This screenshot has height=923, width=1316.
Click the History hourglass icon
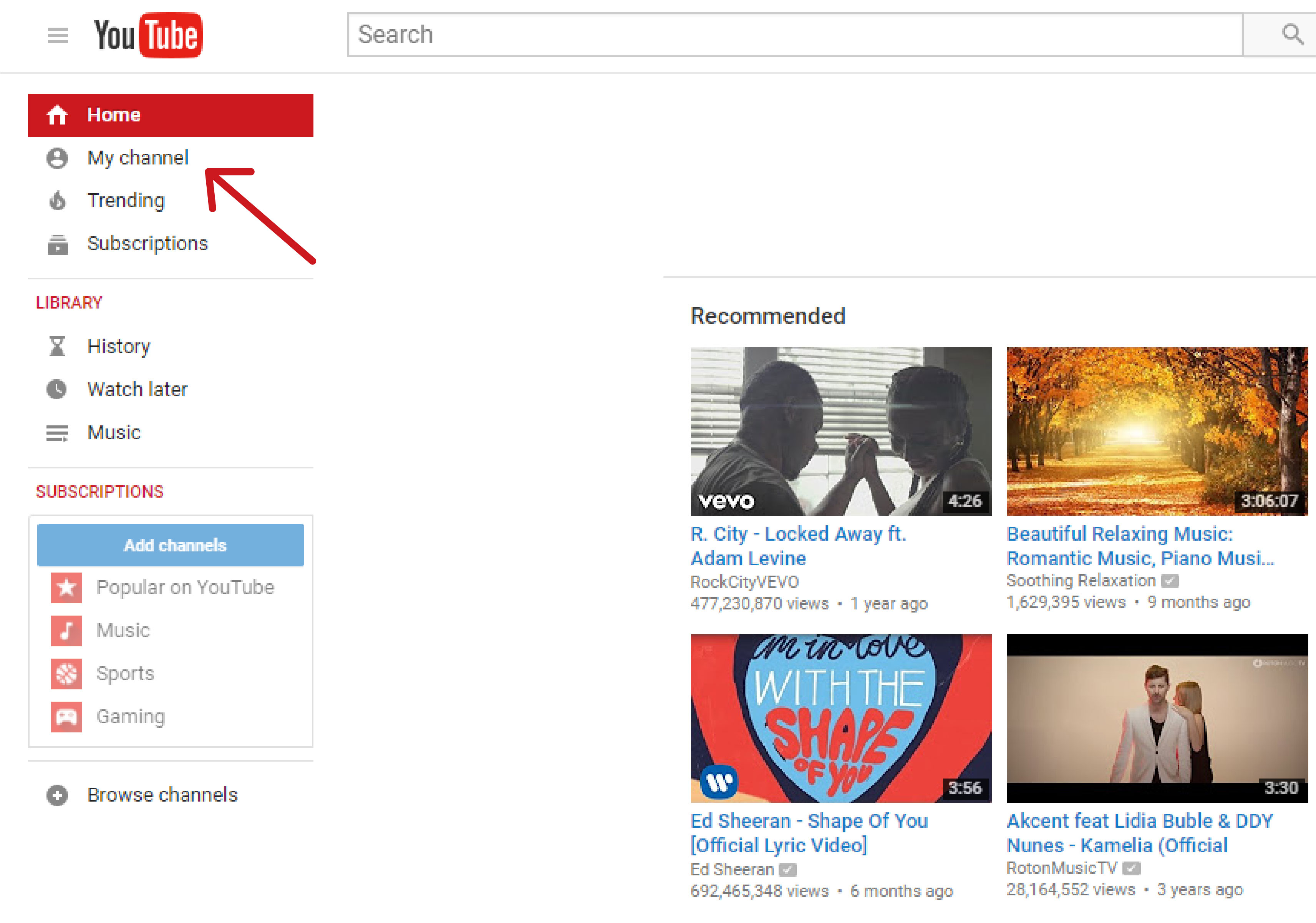coord(57,346)
